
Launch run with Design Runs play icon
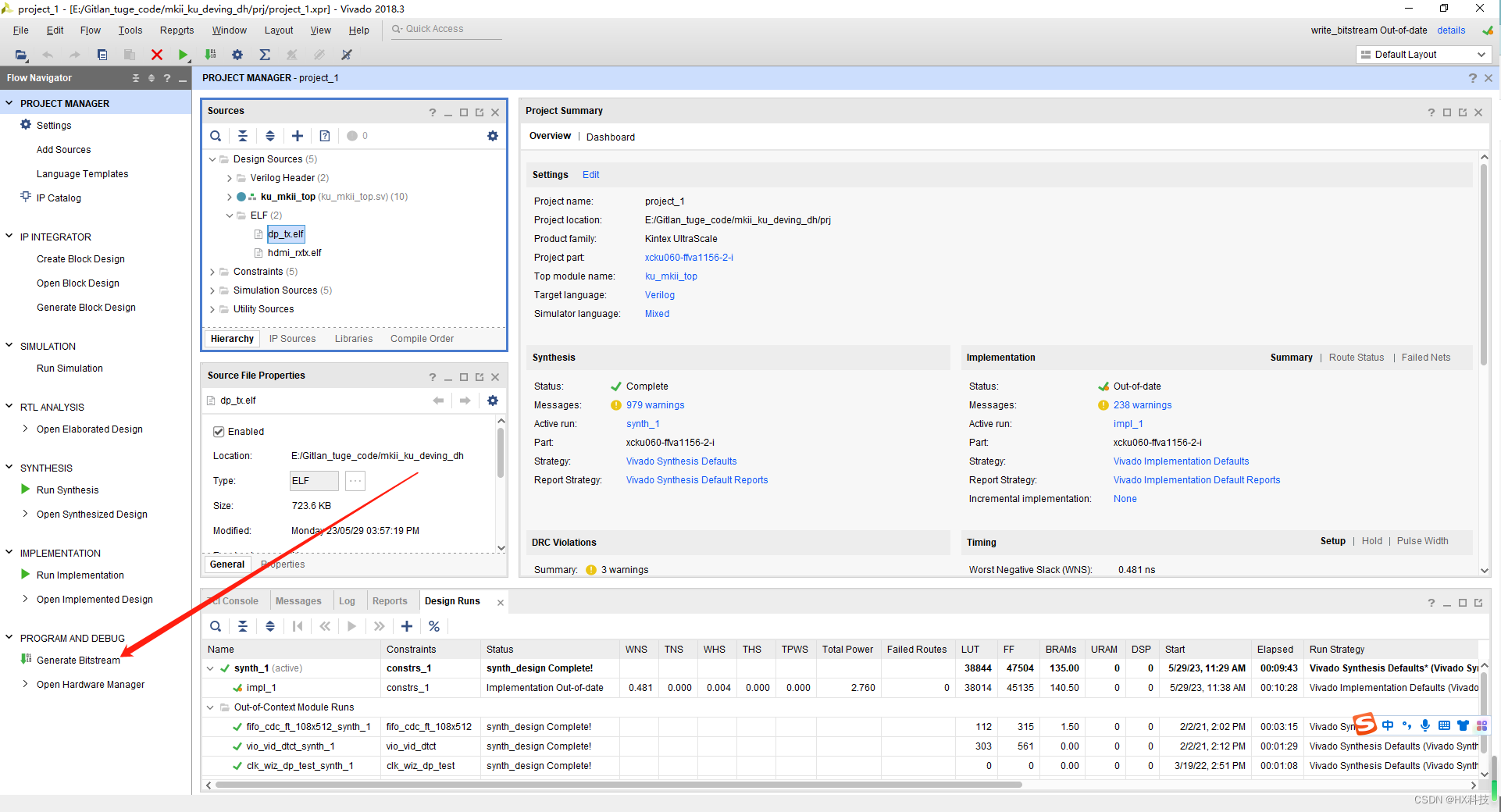[x=352, y=626]
